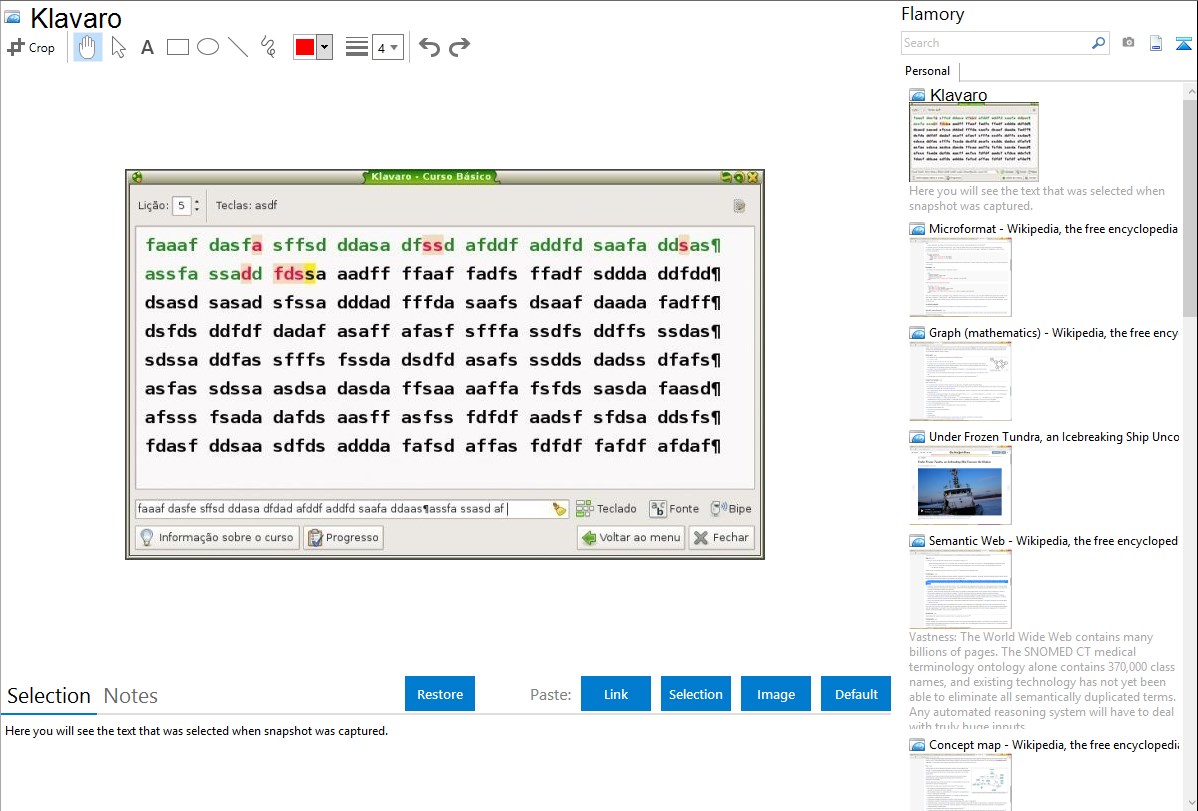
Task: Open the Progresso button
Action: (x=343, y=537)
